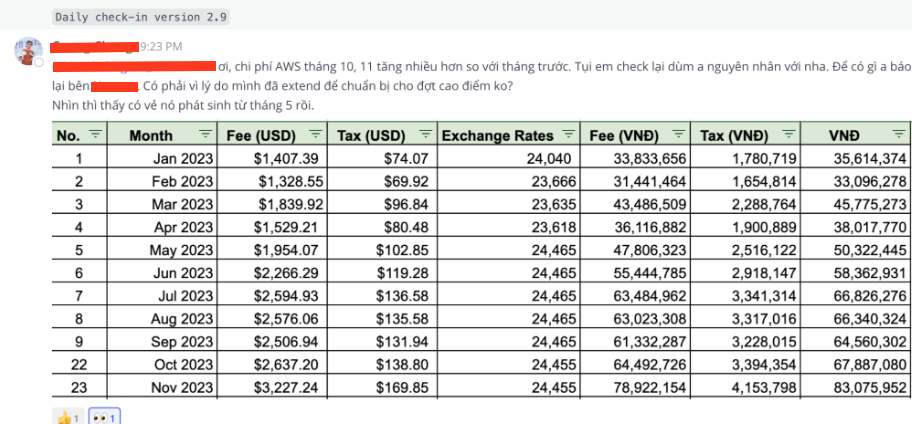Click the Daily check-in version 2.9 text

click(141, 17)
